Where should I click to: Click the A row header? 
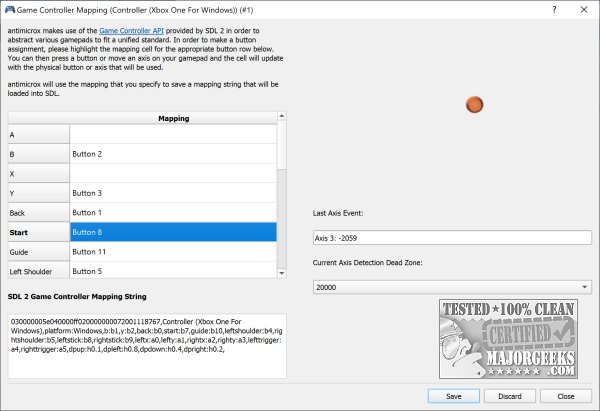pyautogui.click(x=39, y=134)
